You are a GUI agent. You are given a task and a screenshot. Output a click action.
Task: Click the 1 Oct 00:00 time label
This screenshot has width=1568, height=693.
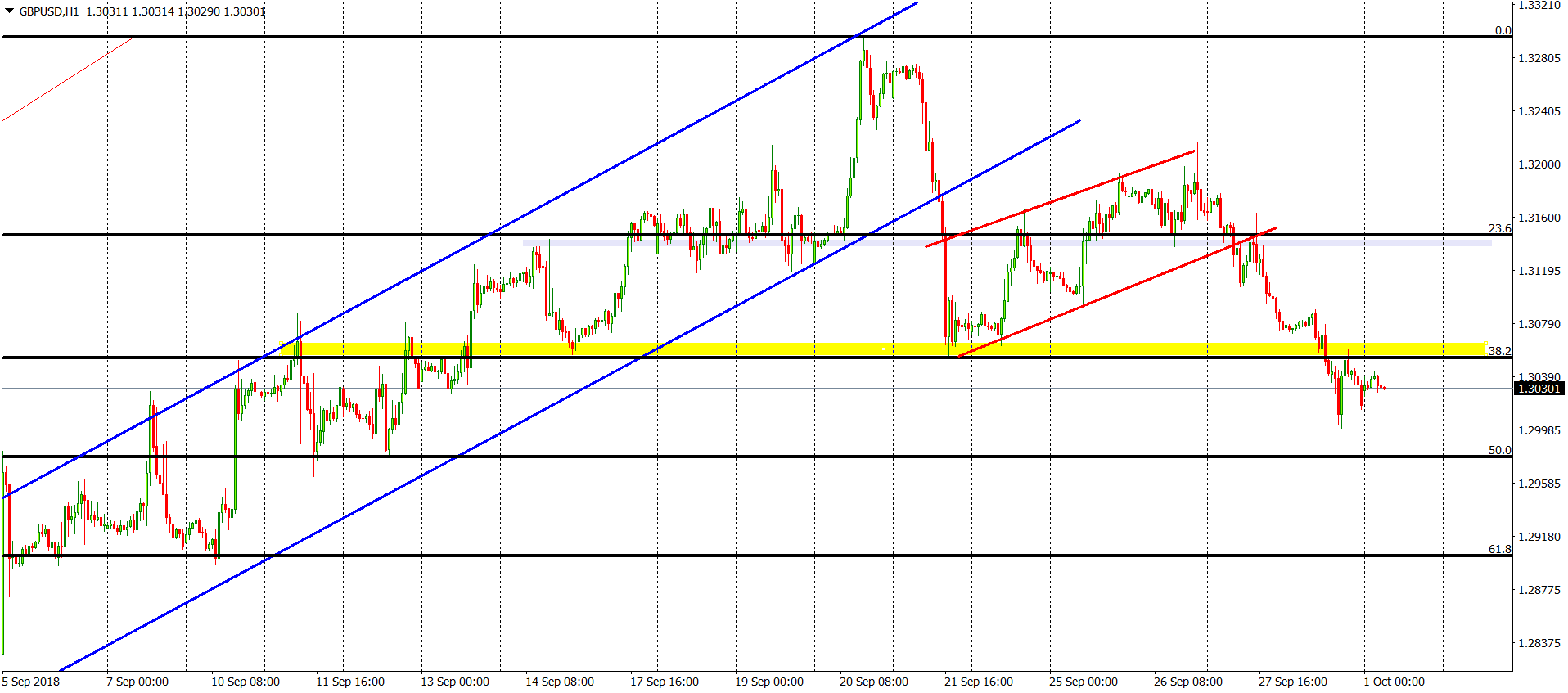(1395, 682)
